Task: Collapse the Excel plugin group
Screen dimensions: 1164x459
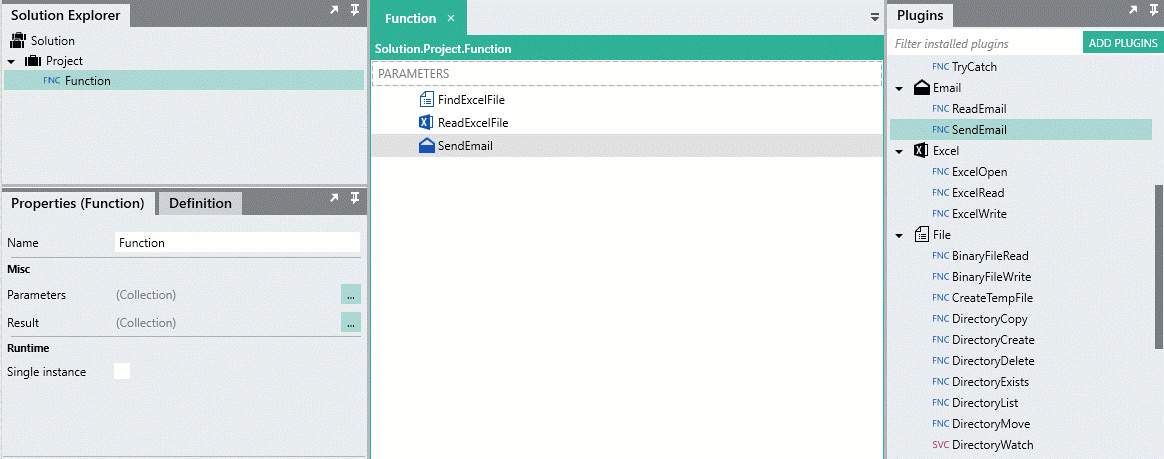Action: [899, 152]
